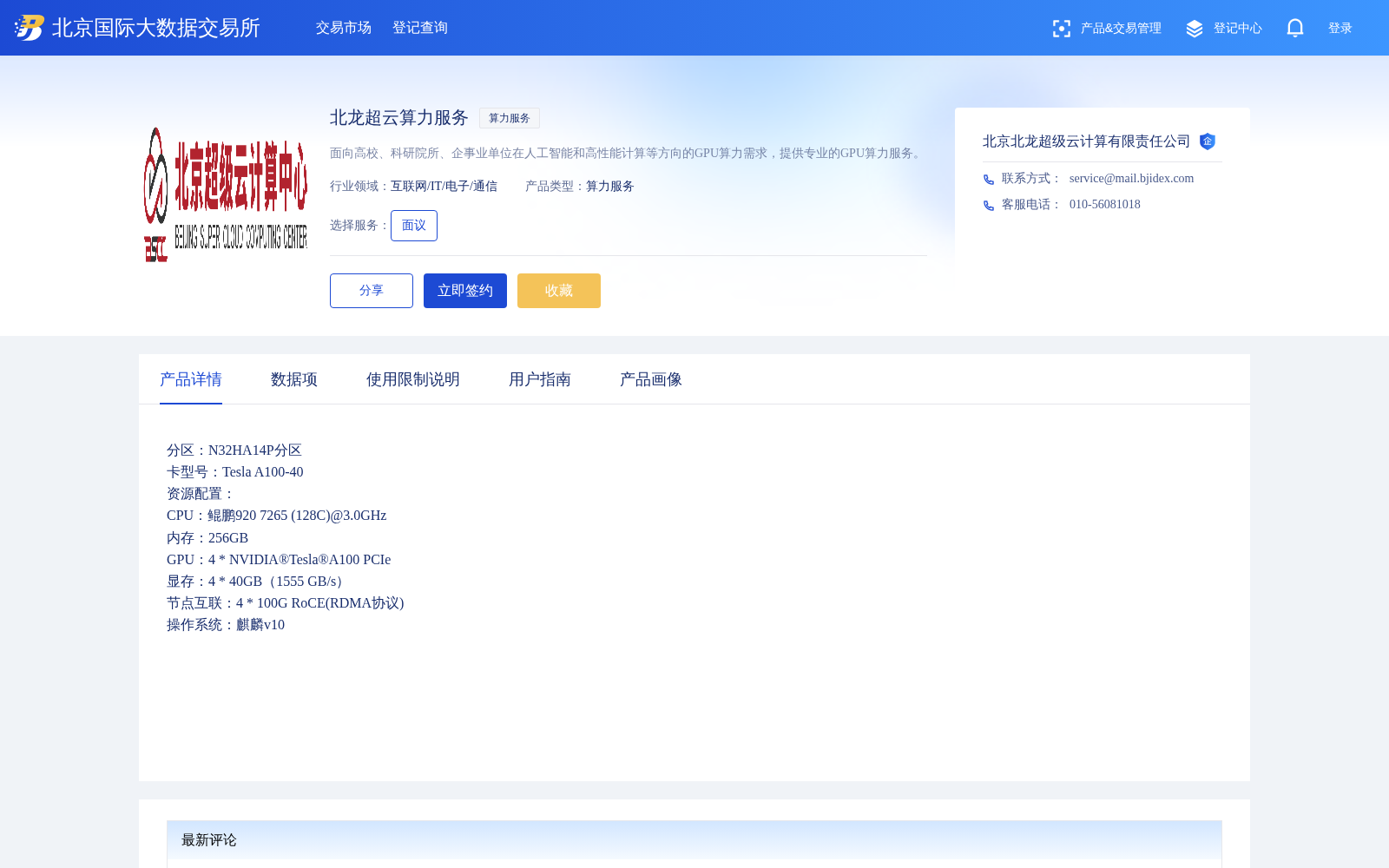Select the 面议 service option
Viewport: 1389px width, 868px height.
tap(414, 226)
